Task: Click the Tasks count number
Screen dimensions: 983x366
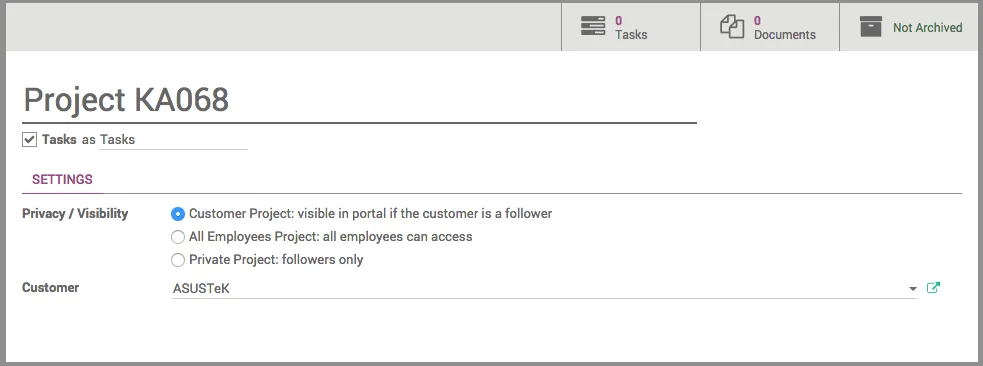Action: (x=618, y=21)
